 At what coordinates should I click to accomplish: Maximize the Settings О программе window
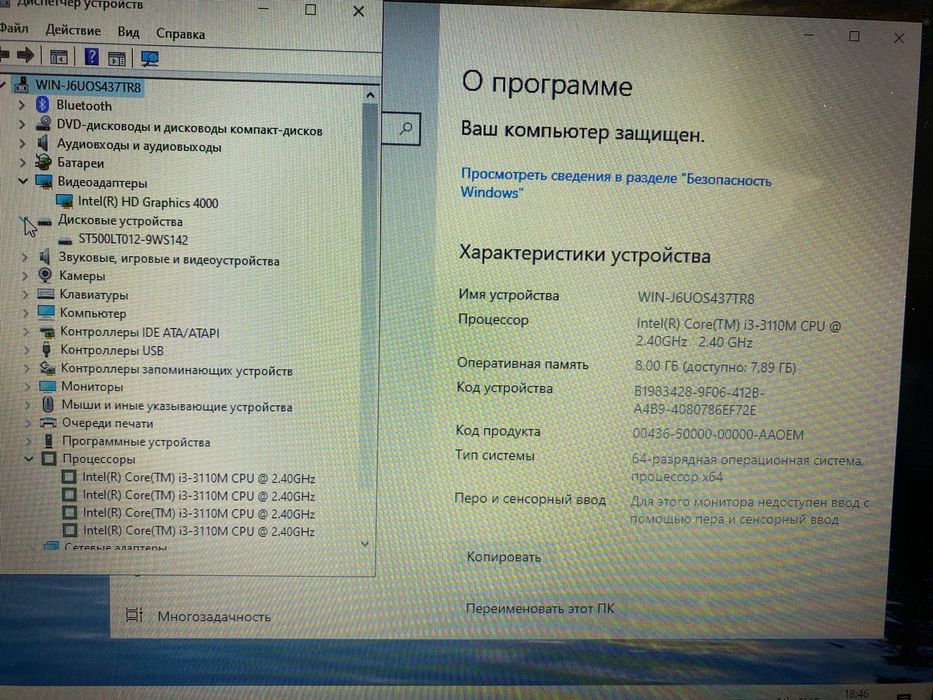854,36
